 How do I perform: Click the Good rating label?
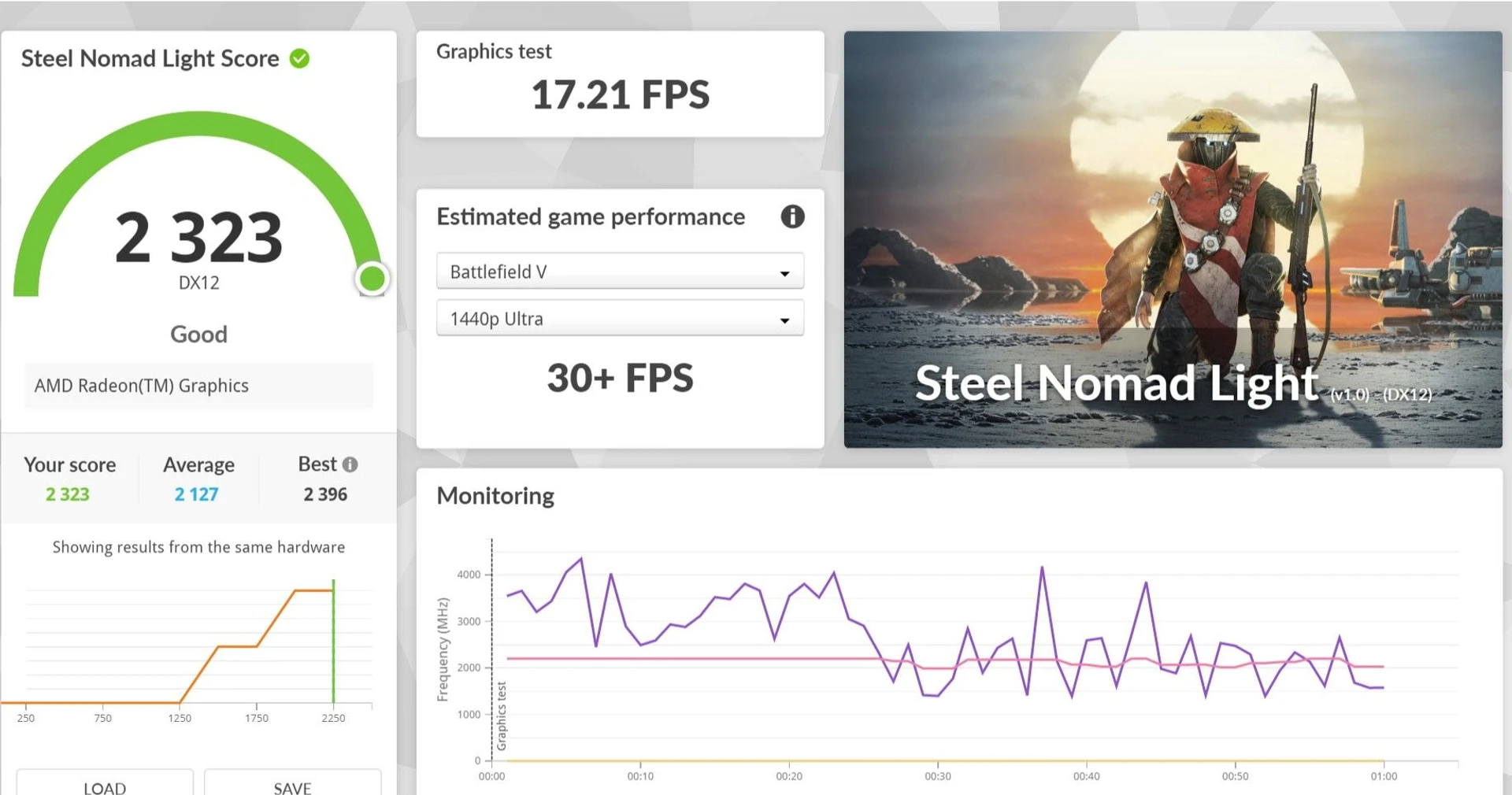coord(198,335)
